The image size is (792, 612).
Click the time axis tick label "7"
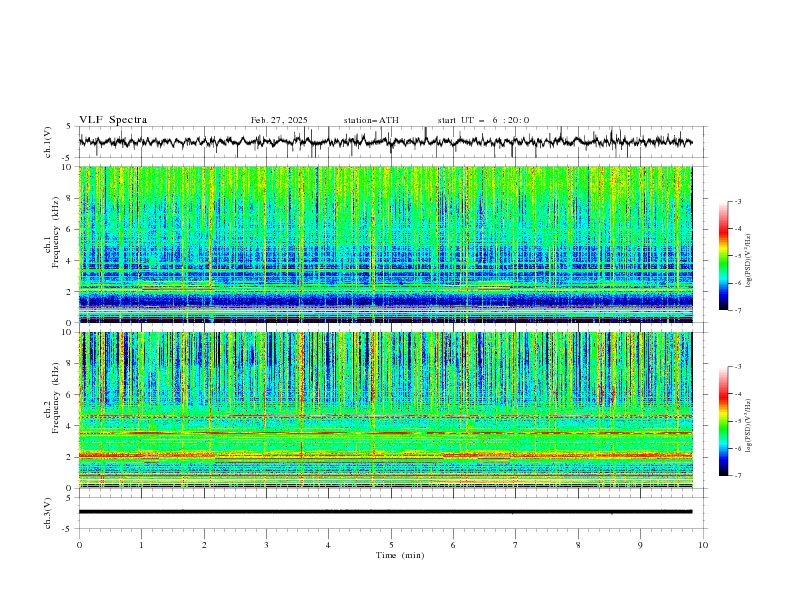(516, 545)
